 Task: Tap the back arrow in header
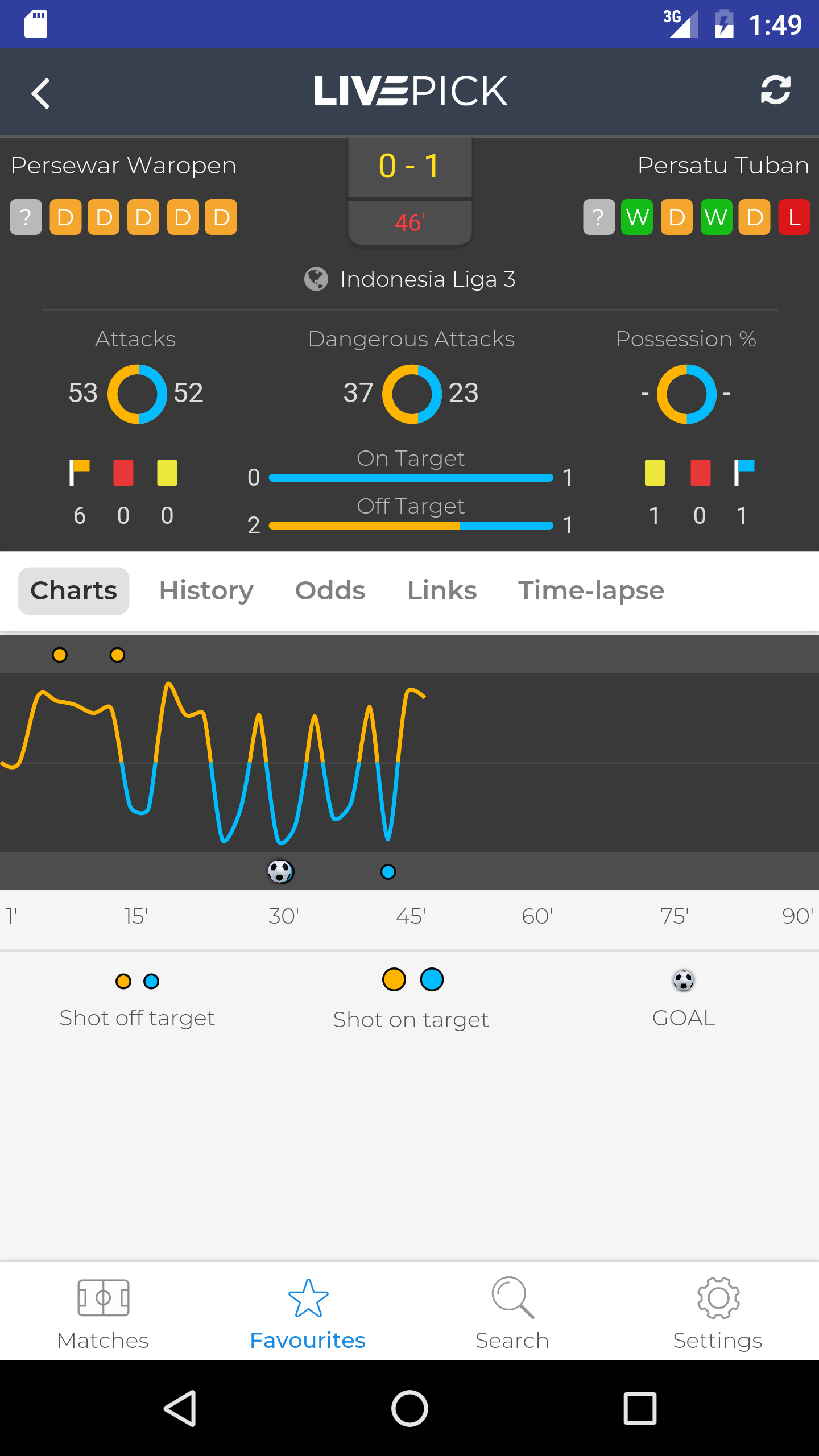coord(41,93)
